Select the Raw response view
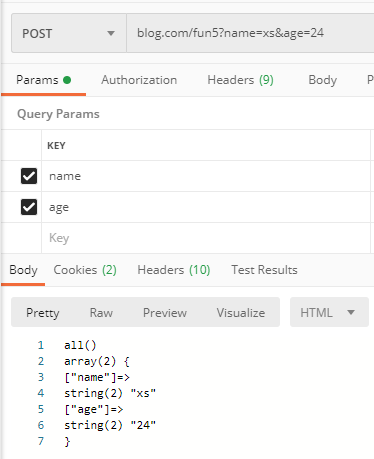This screenshot has width=374, height=459. pos(101,313)
